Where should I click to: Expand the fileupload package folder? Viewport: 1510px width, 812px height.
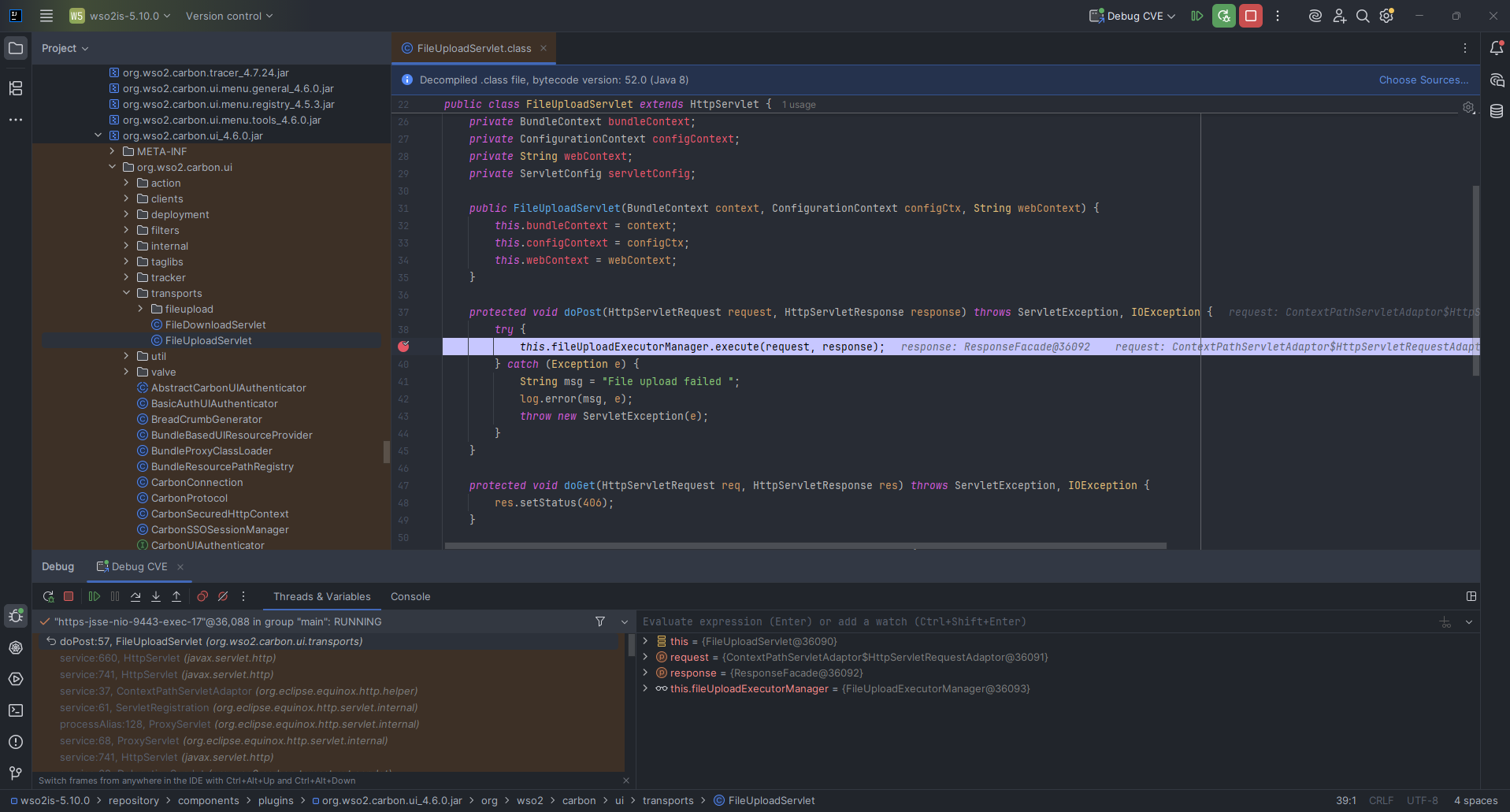pyautogui.click(x=140, y=309)
